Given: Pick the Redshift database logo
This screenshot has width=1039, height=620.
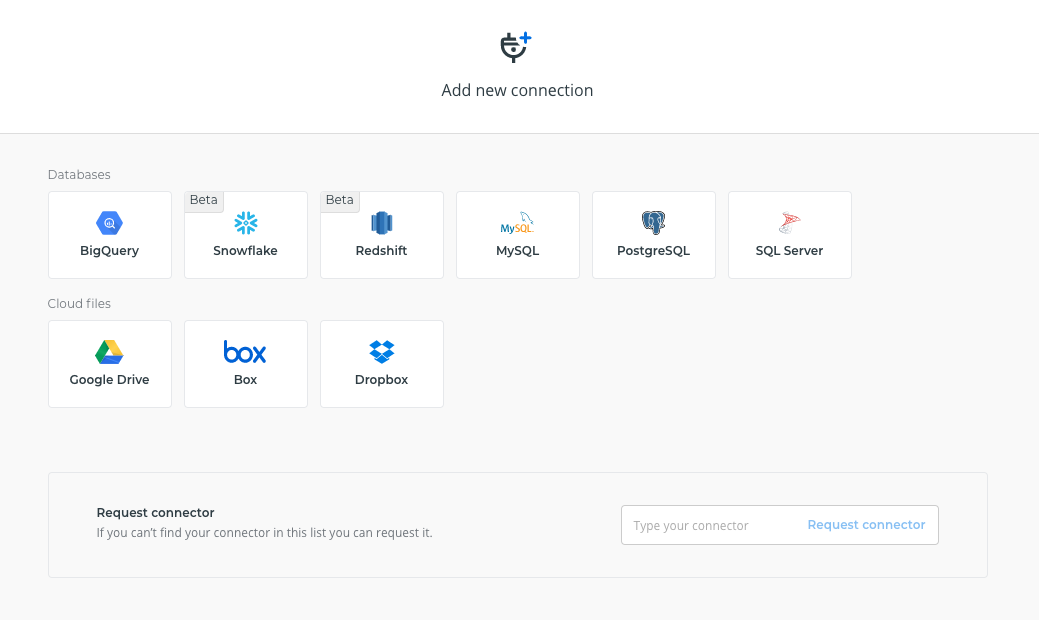Looking at the screenshot, I should 382,223.
